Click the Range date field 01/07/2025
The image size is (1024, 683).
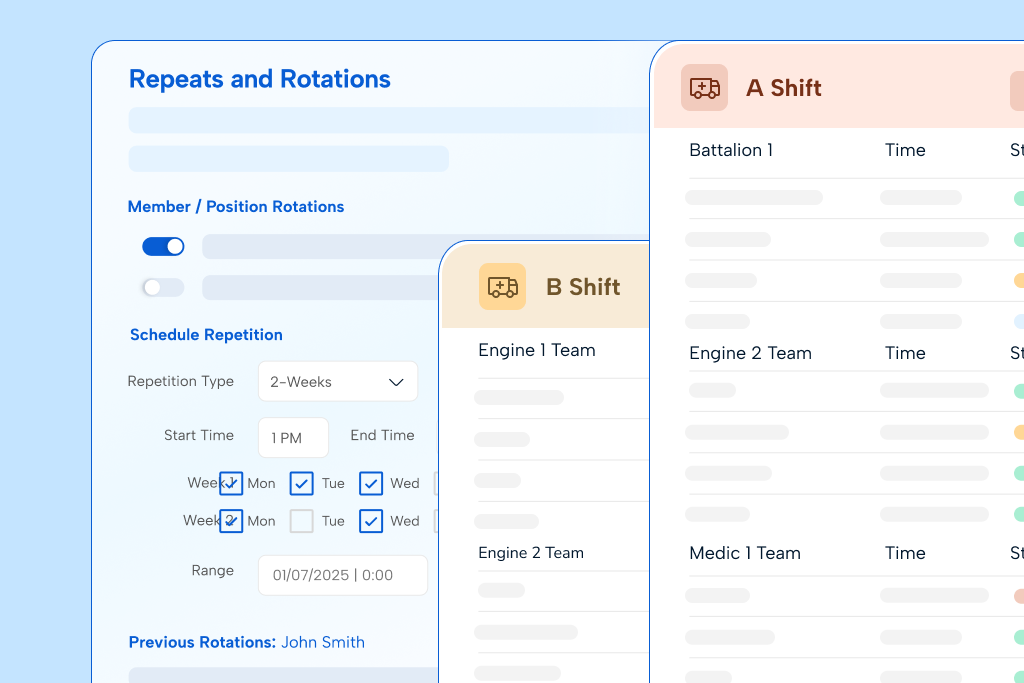point(342,575)
